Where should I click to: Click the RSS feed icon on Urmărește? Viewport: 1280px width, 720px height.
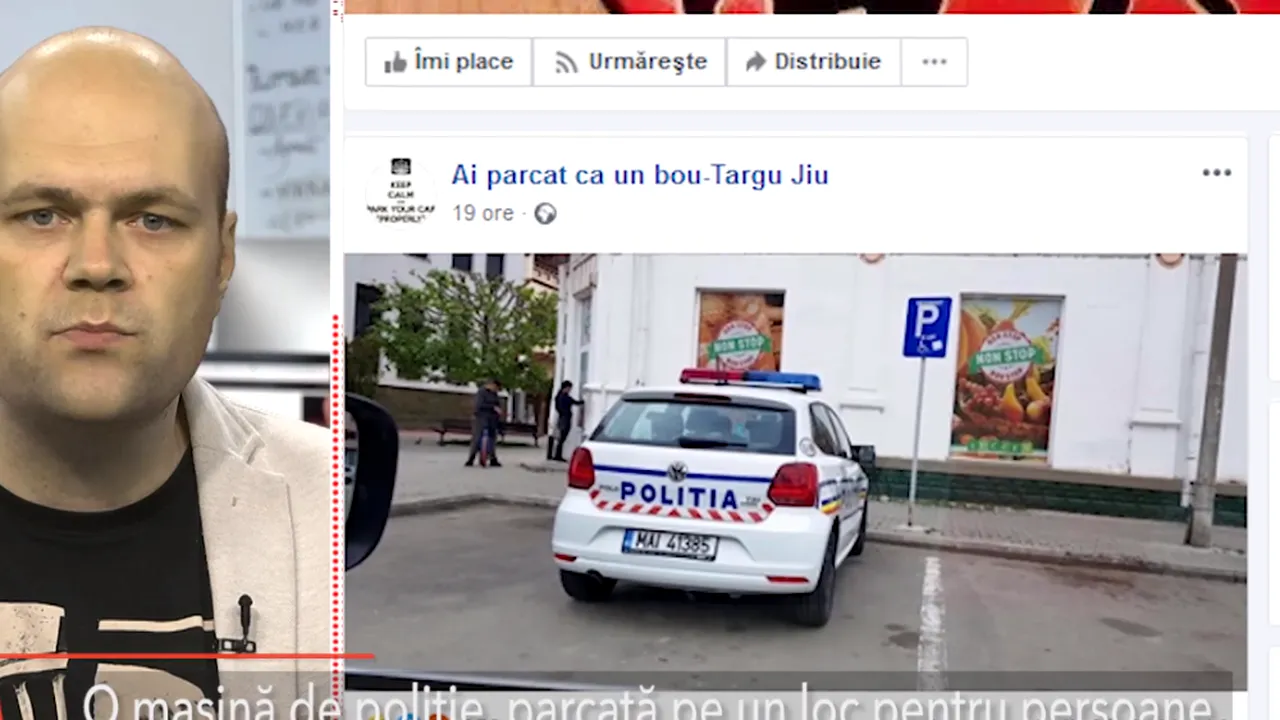(566, 63)
